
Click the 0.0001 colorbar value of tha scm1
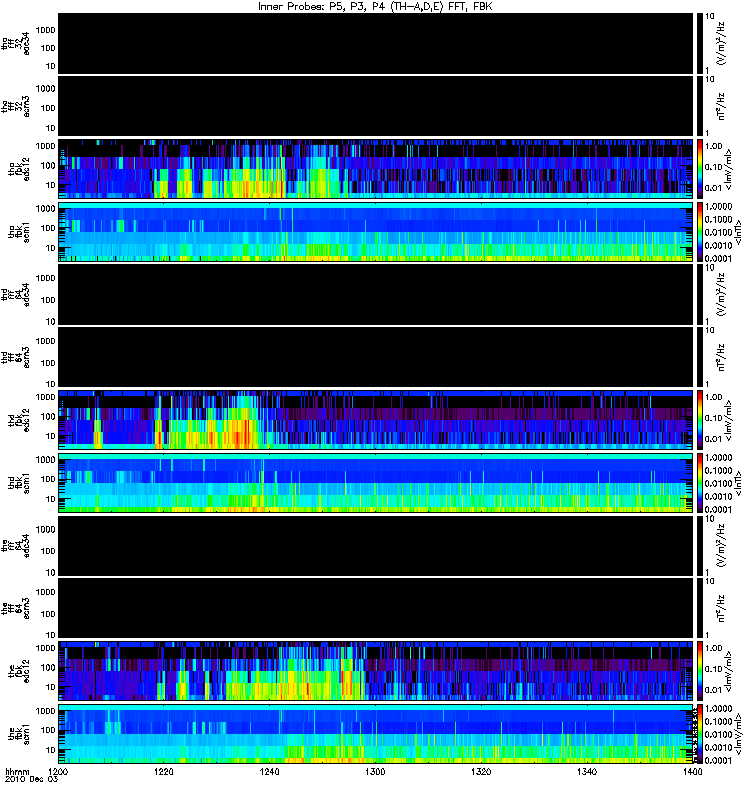click(x=718, y=258)
